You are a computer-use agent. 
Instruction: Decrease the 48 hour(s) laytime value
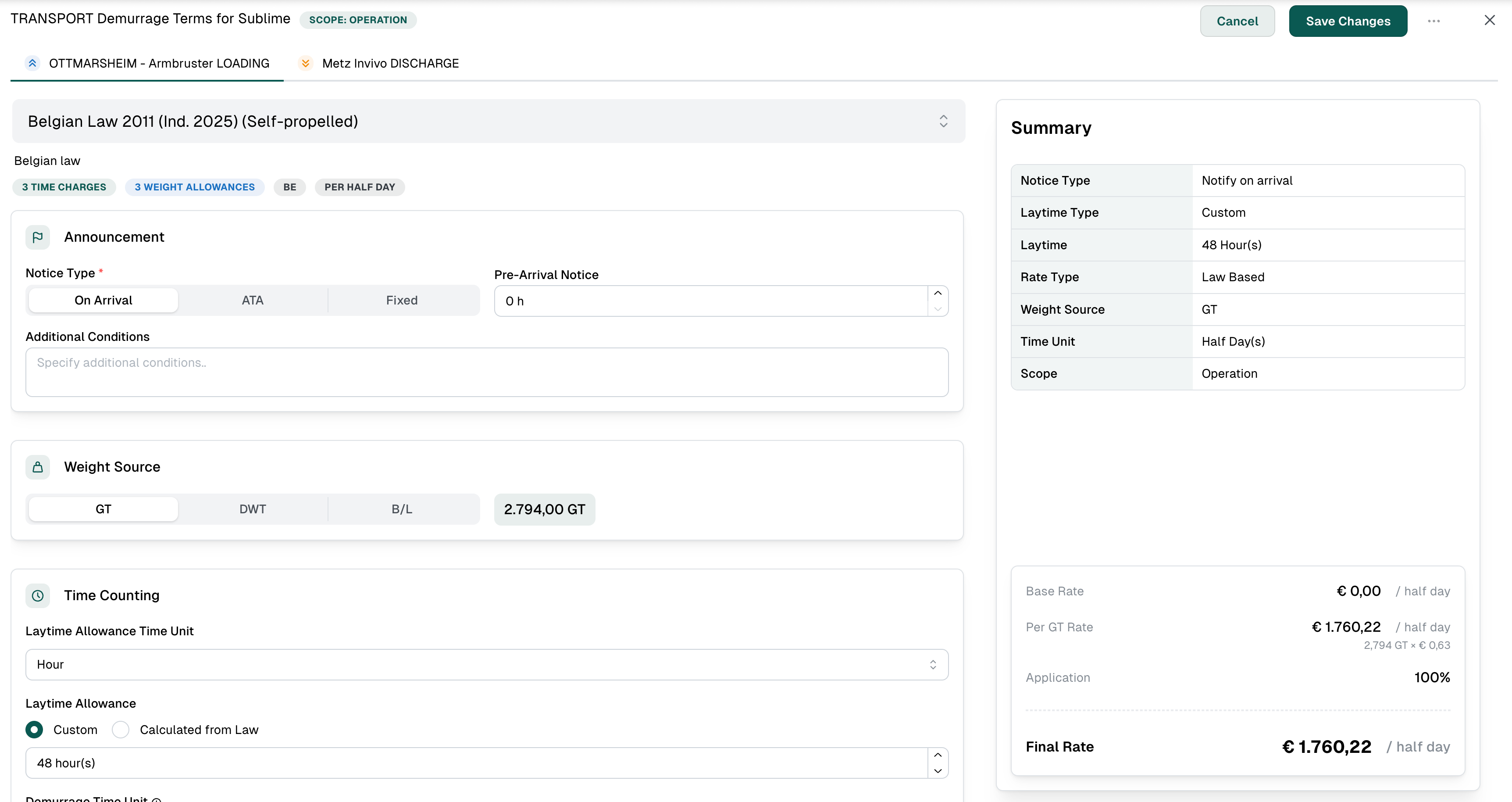tap(938, 771)
